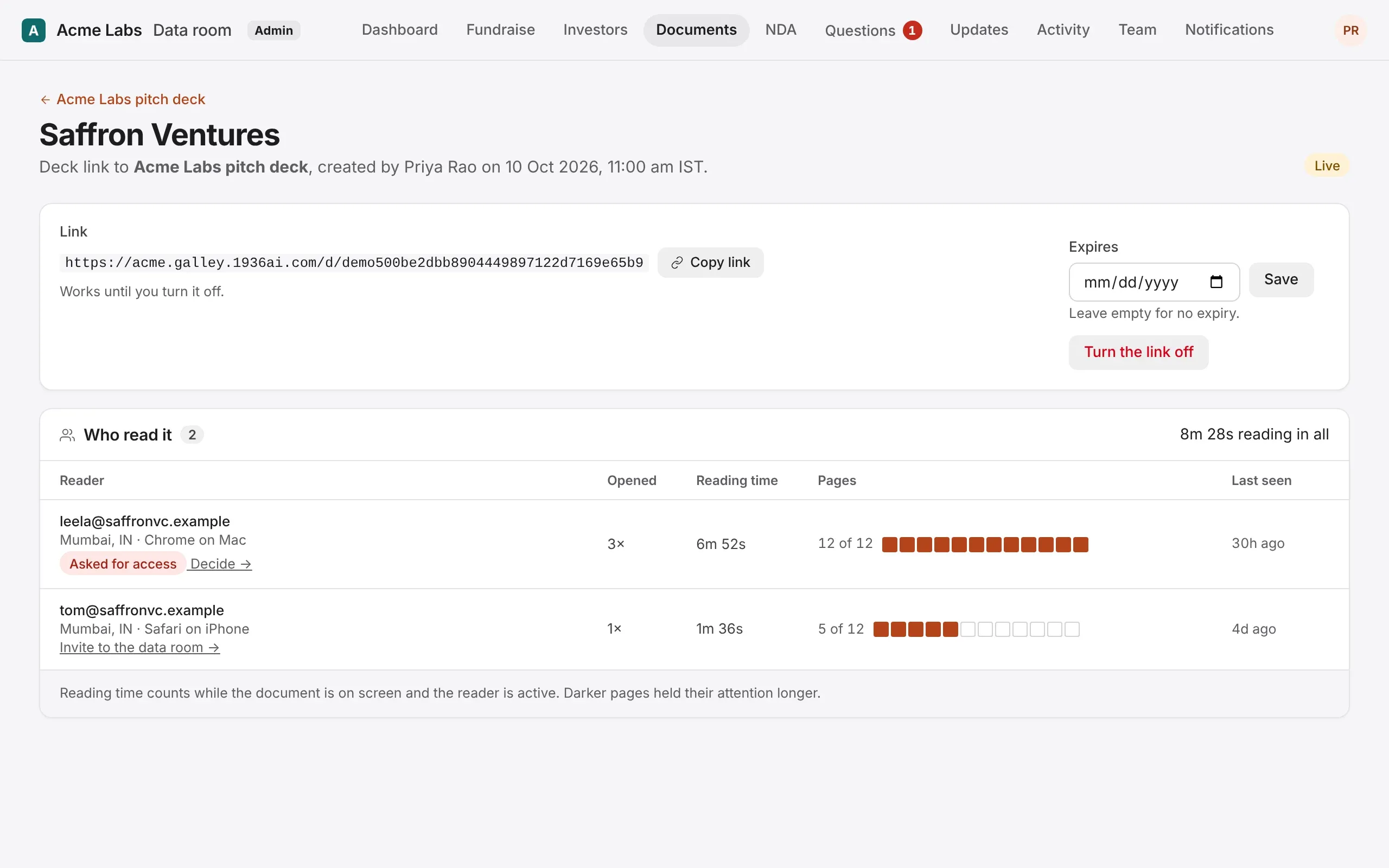Click the Live status badge
Screen dimensions: 1389x868
tap(1327, 166)
